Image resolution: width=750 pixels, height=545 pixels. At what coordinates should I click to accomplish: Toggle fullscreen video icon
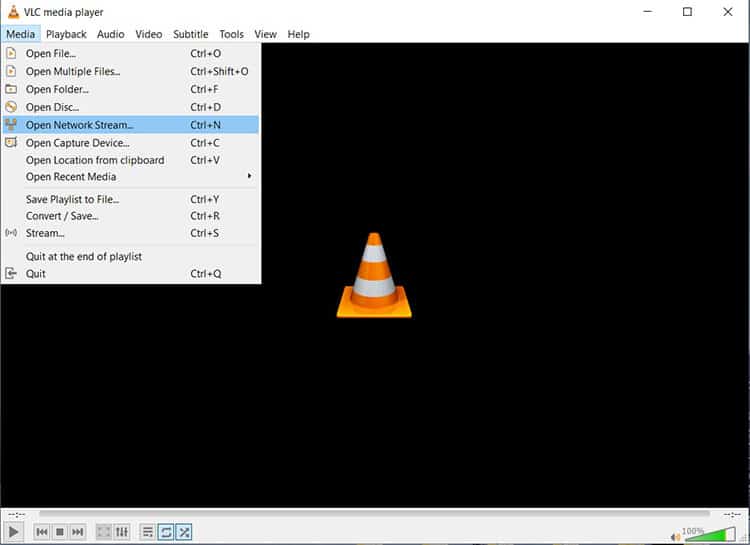[103, 532]
